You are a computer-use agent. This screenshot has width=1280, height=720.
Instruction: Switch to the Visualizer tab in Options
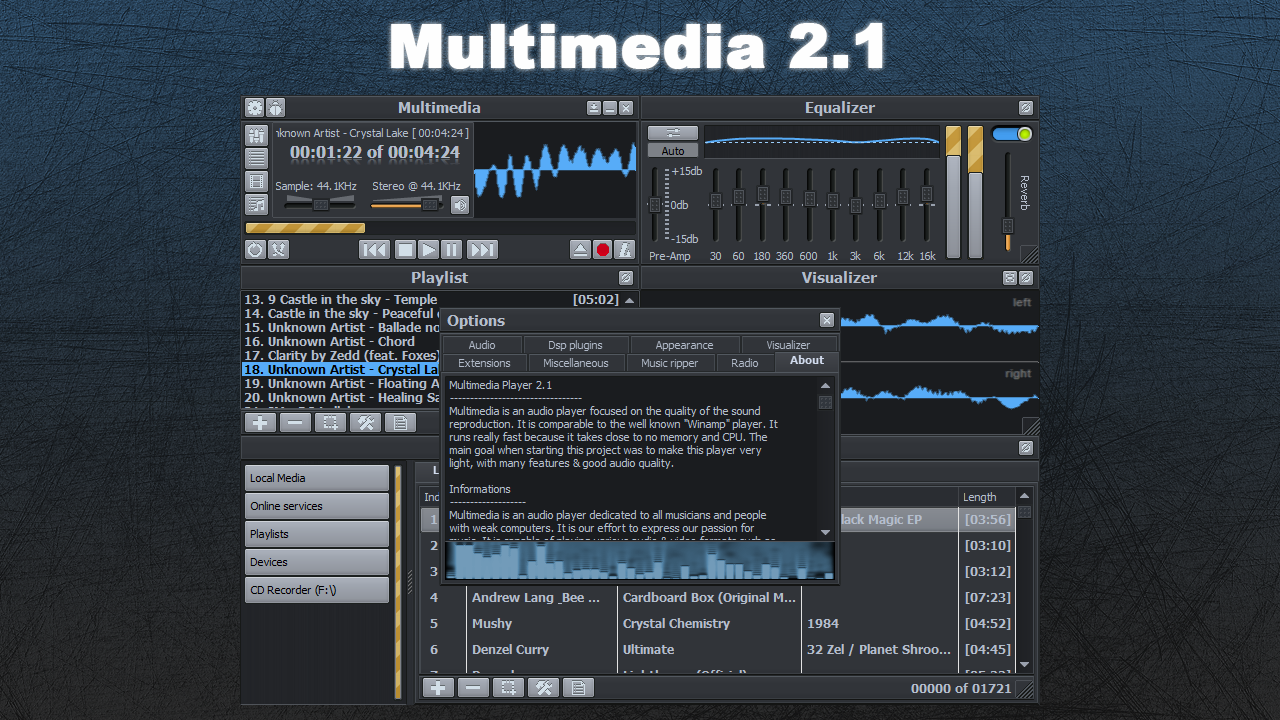[x=789, y=345]
